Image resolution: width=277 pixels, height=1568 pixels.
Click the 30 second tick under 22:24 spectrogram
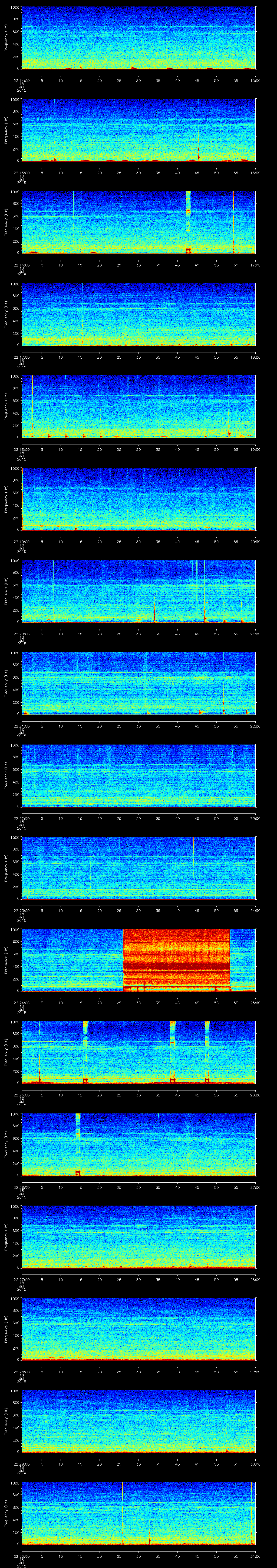138,1003
